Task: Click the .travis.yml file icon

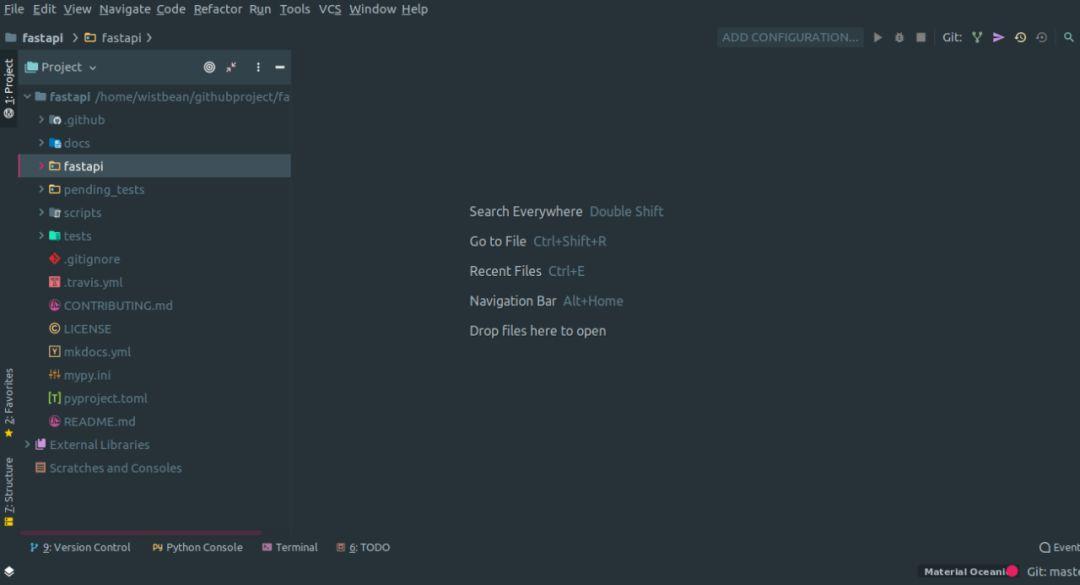Action: pos(54,282)
